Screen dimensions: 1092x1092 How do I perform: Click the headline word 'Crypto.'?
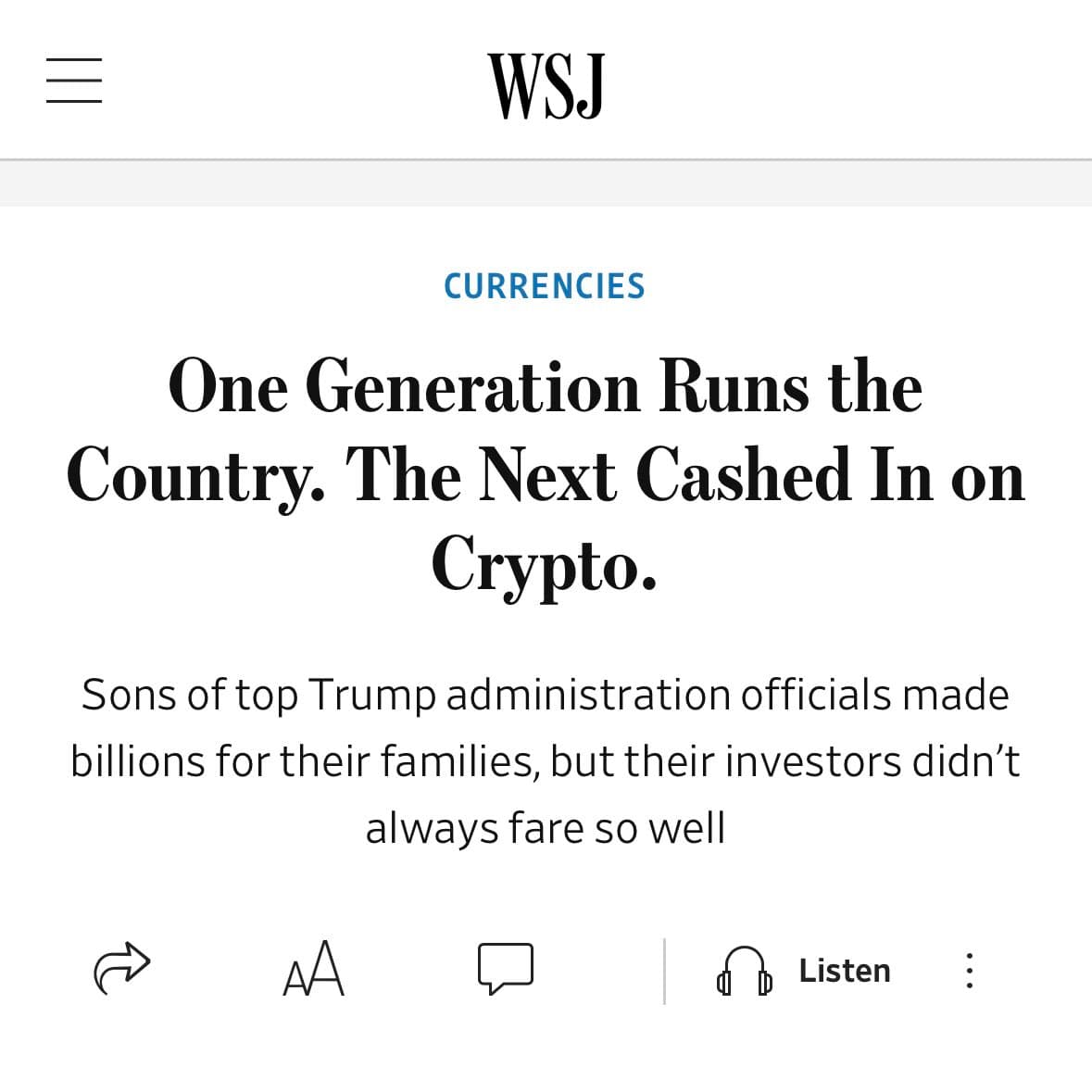pyautogui.click(x=545, y=563)
